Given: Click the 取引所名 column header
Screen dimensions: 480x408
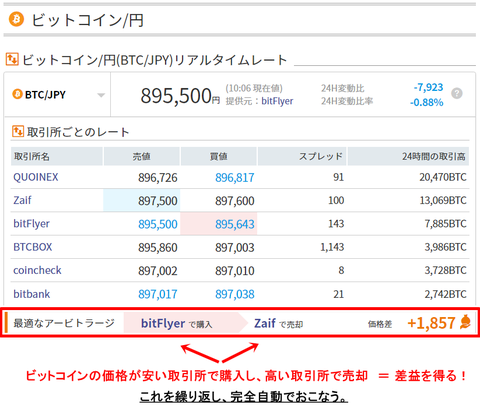Looking at the screenshot, I should 57,156.
